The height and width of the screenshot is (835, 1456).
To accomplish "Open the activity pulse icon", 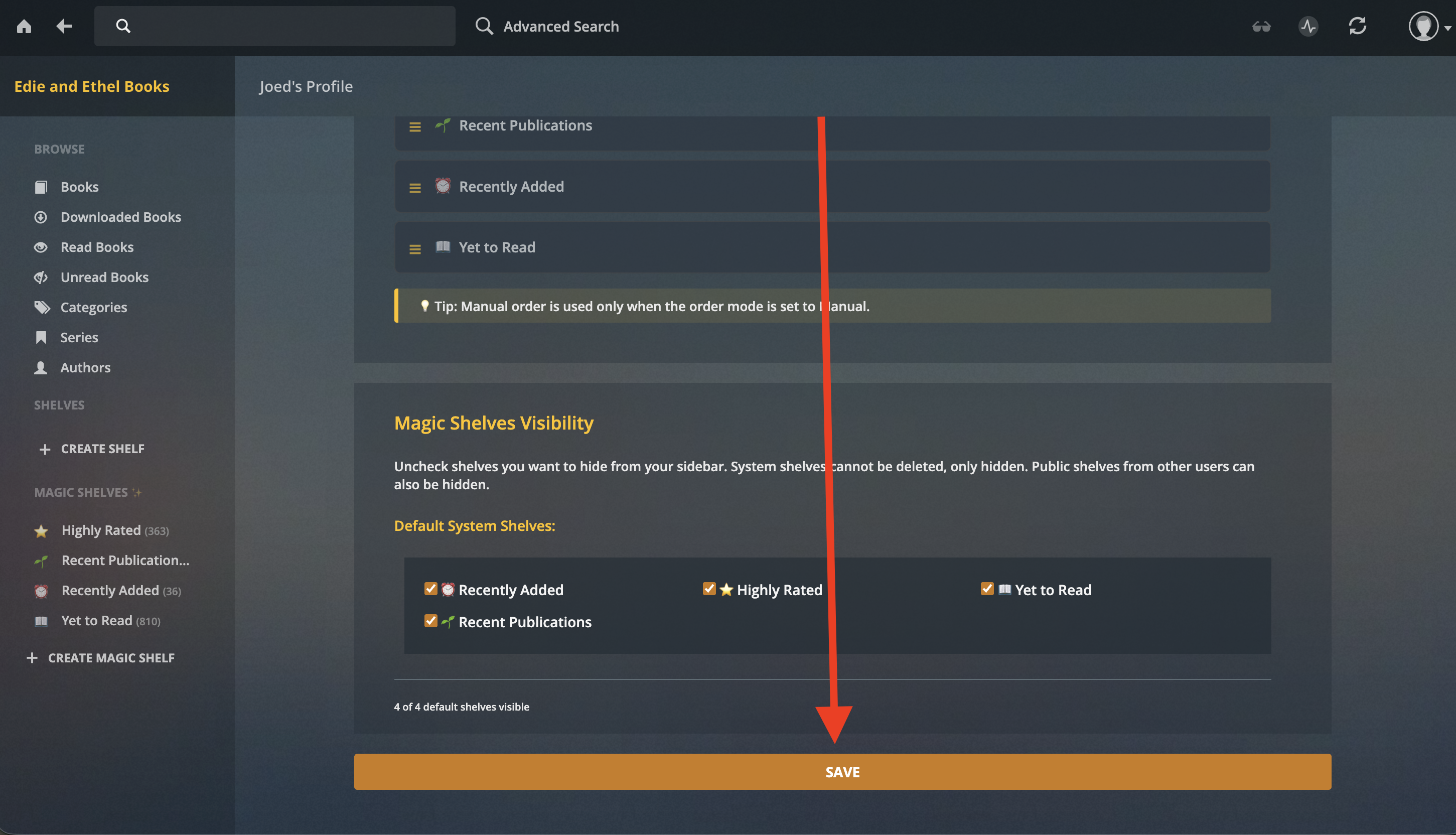I will 1308,27.
